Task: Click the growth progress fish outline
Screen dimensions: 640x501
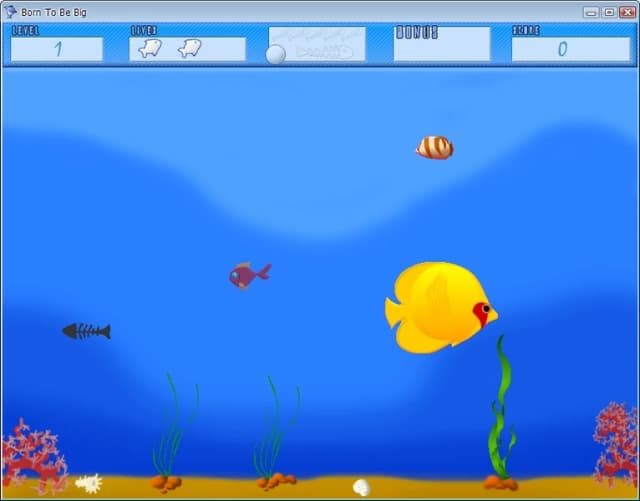Action: click(324, 52)
